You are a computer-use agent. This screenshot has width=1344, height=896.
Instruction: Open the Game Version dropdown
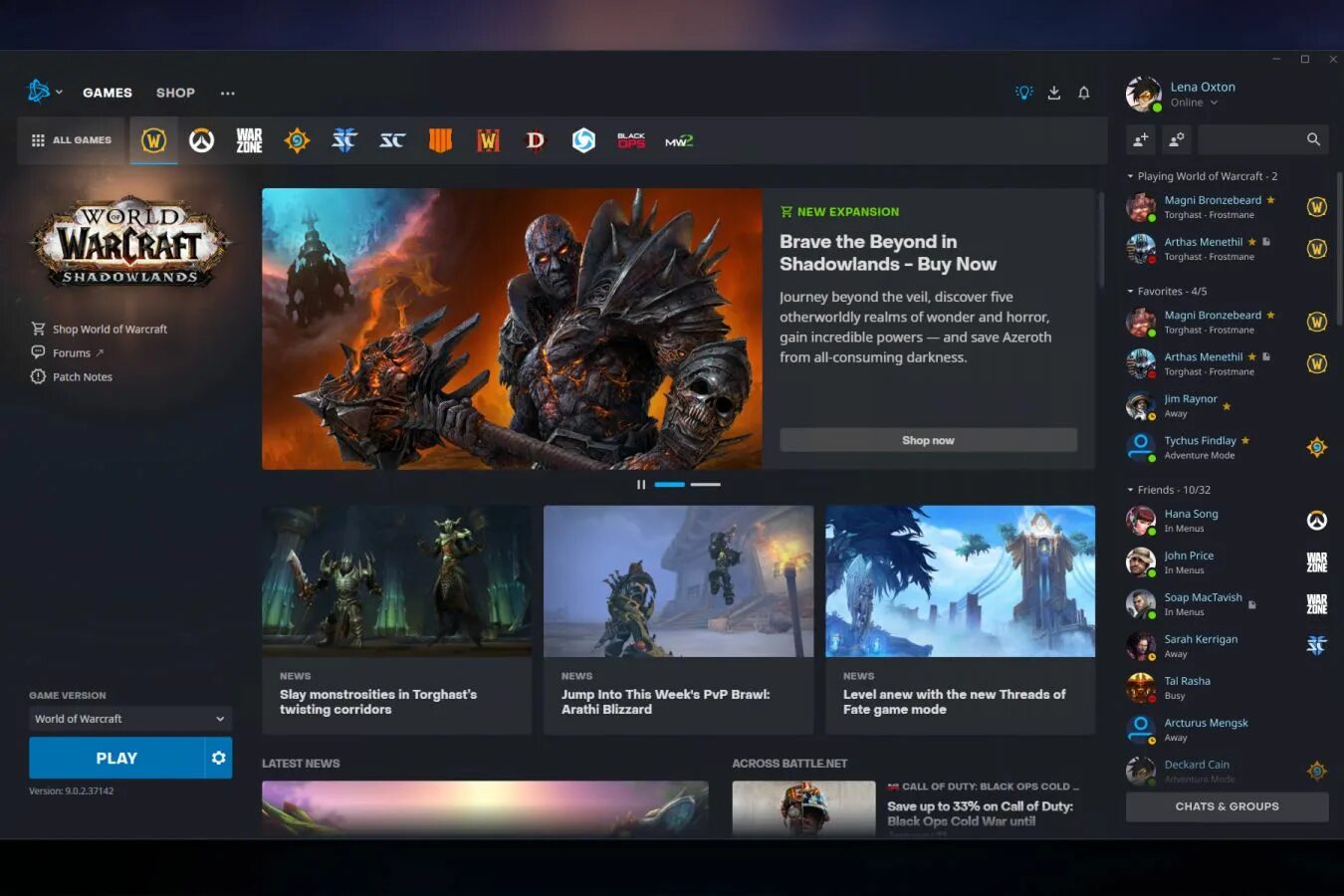[x=130, y=719]
